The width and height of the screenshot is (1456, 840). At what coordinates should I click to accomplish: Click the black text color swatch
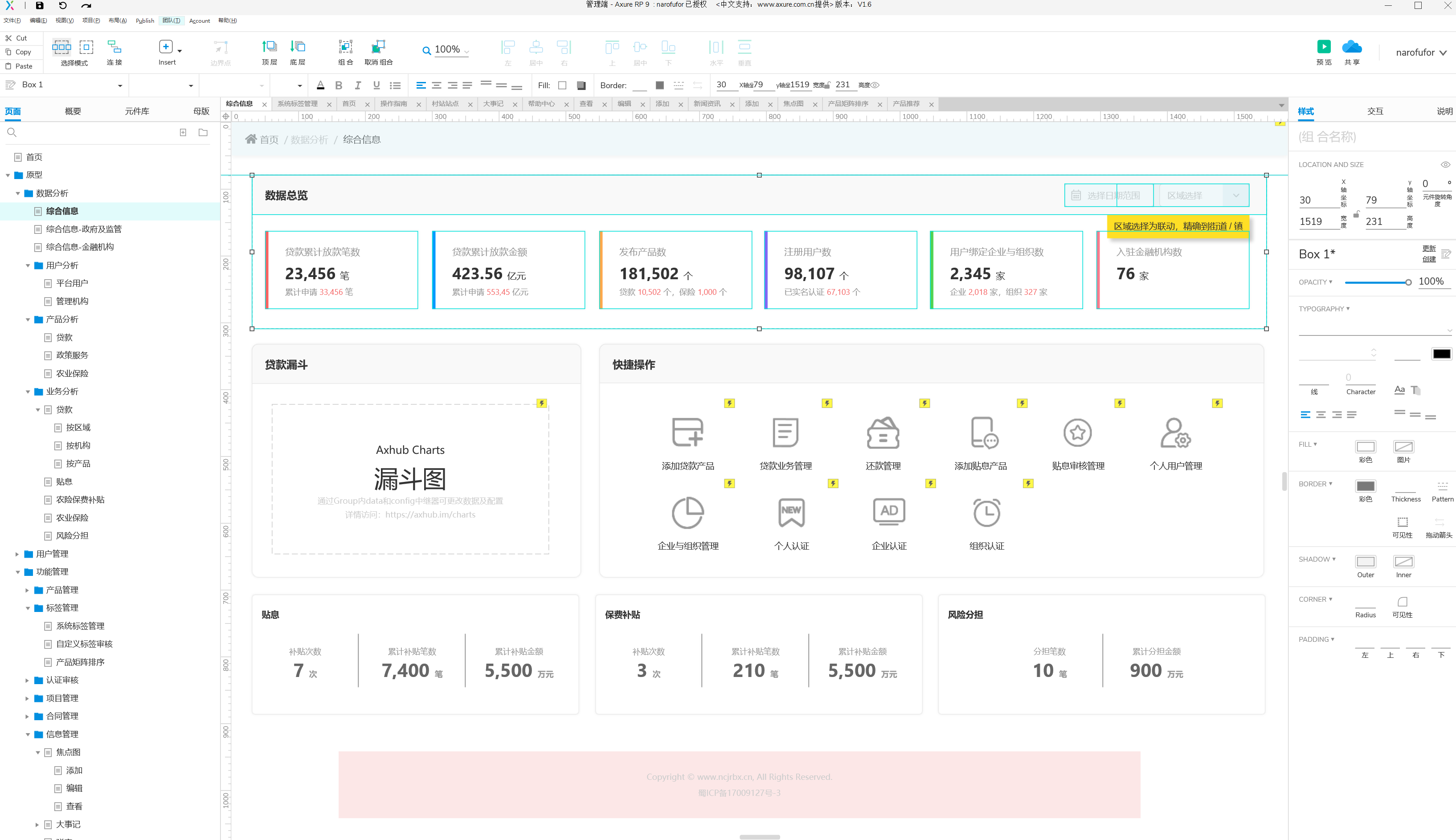pyautogui.click(x=1441, y=354)
